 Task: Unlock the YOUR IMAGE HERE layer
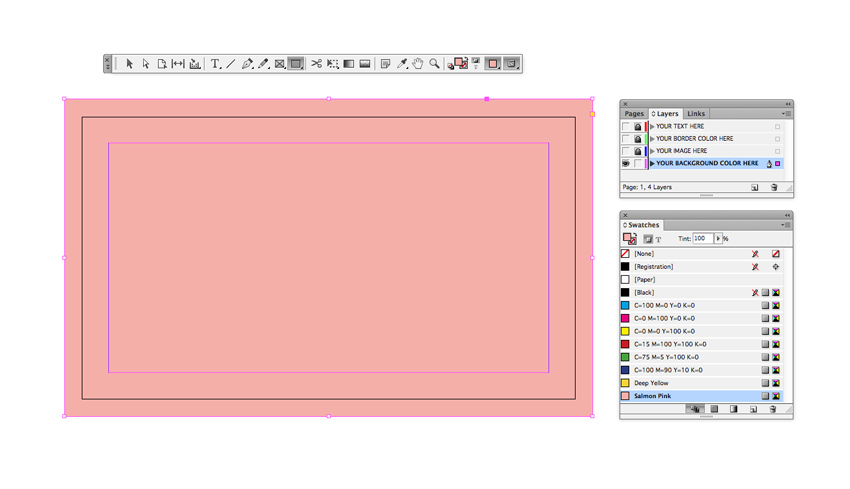click(638, 151)
